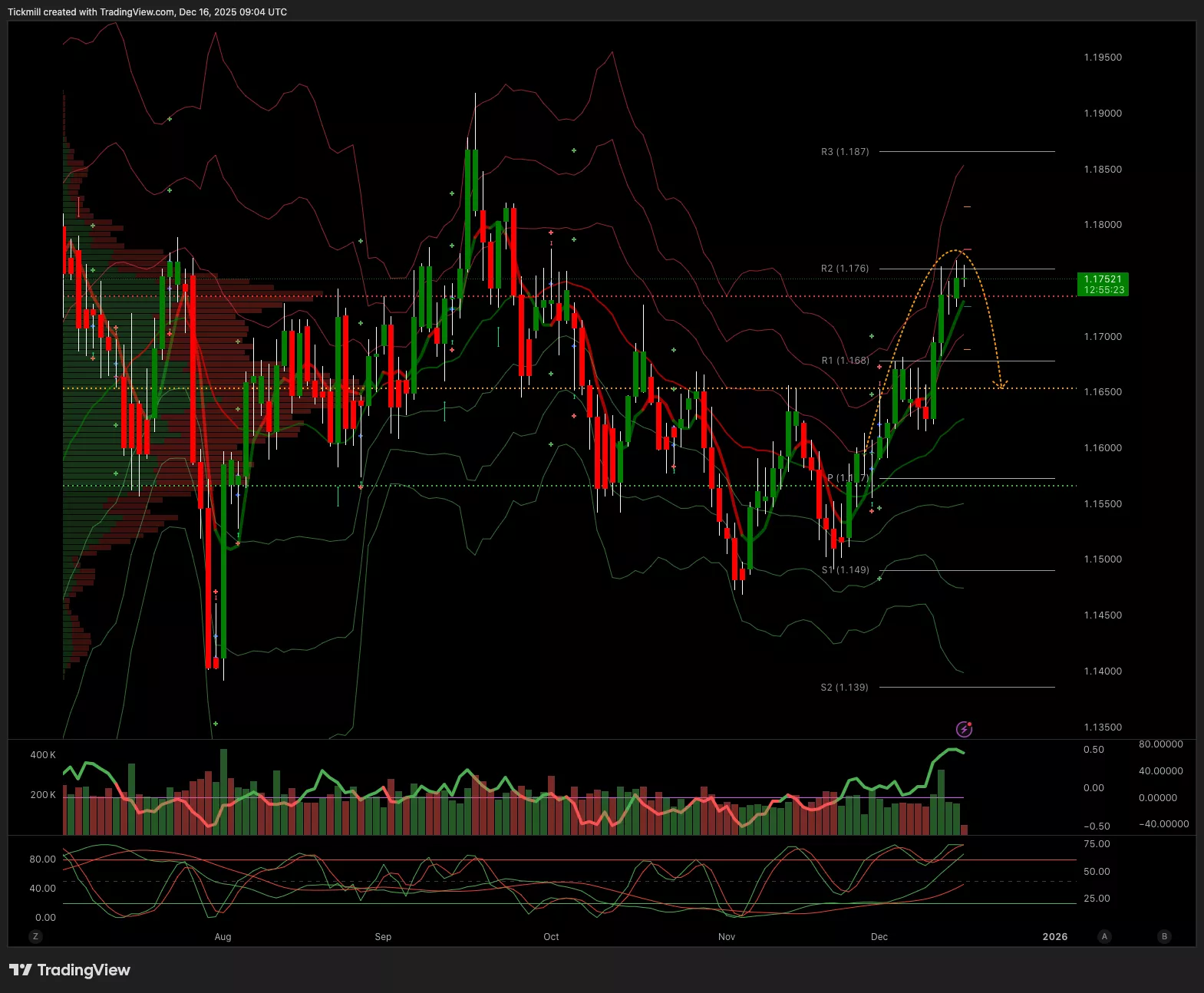Click the Aug label on time axis
This screenshot has width=1204, height=993.
click(223, 937)
